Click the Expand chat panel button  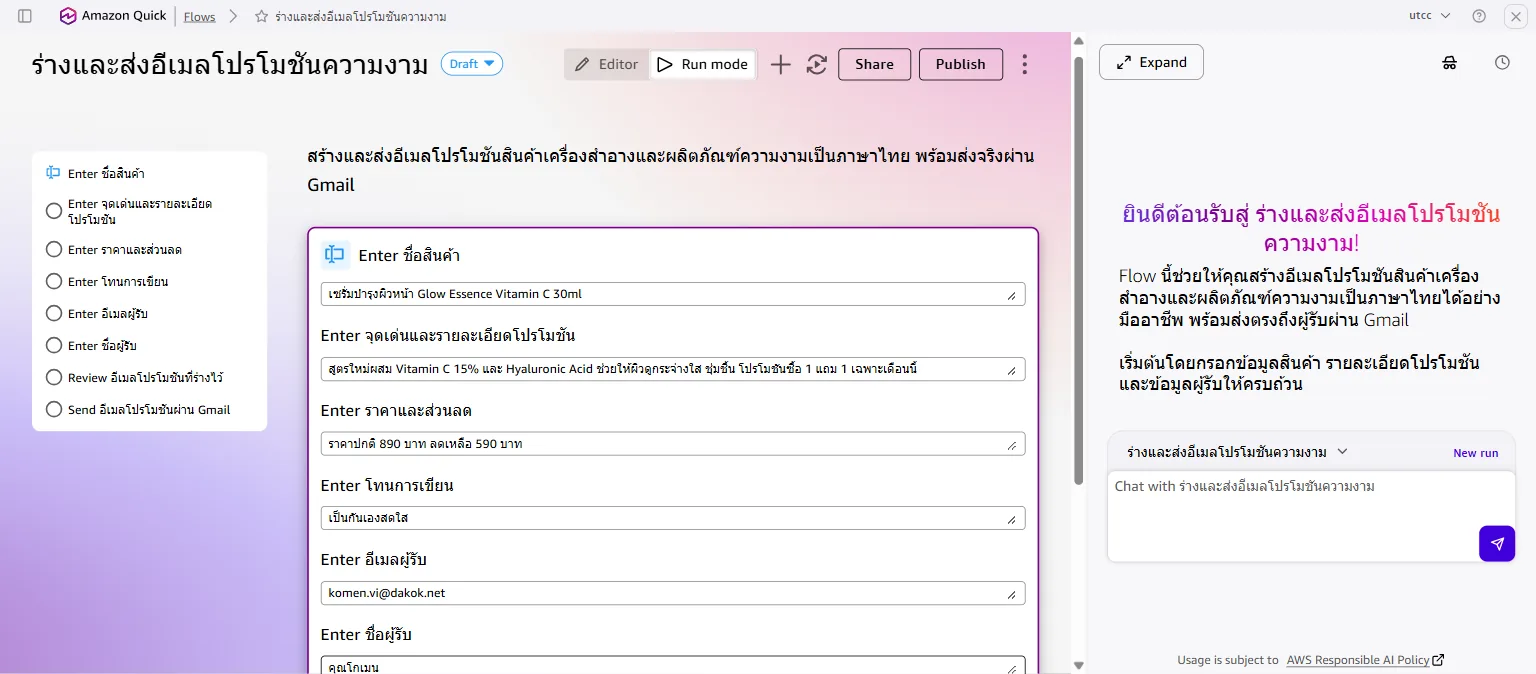pyautogui.click(x=1151, y=62)
